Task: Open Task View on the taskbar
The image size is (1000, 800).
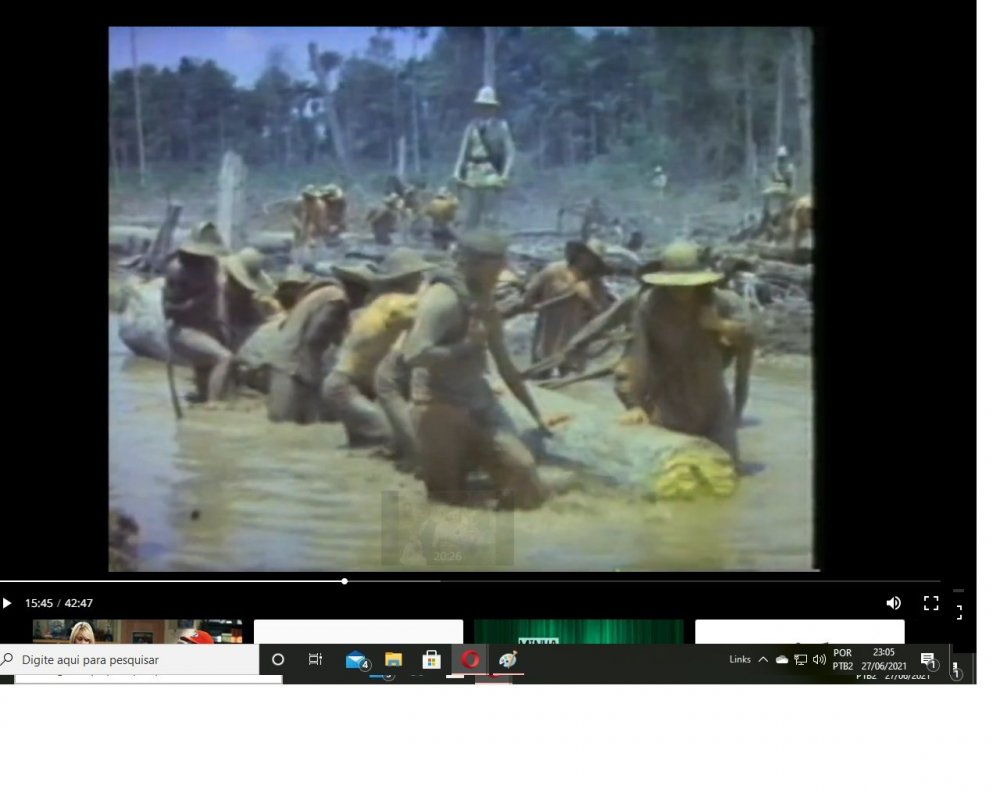Action: (315, 660)
